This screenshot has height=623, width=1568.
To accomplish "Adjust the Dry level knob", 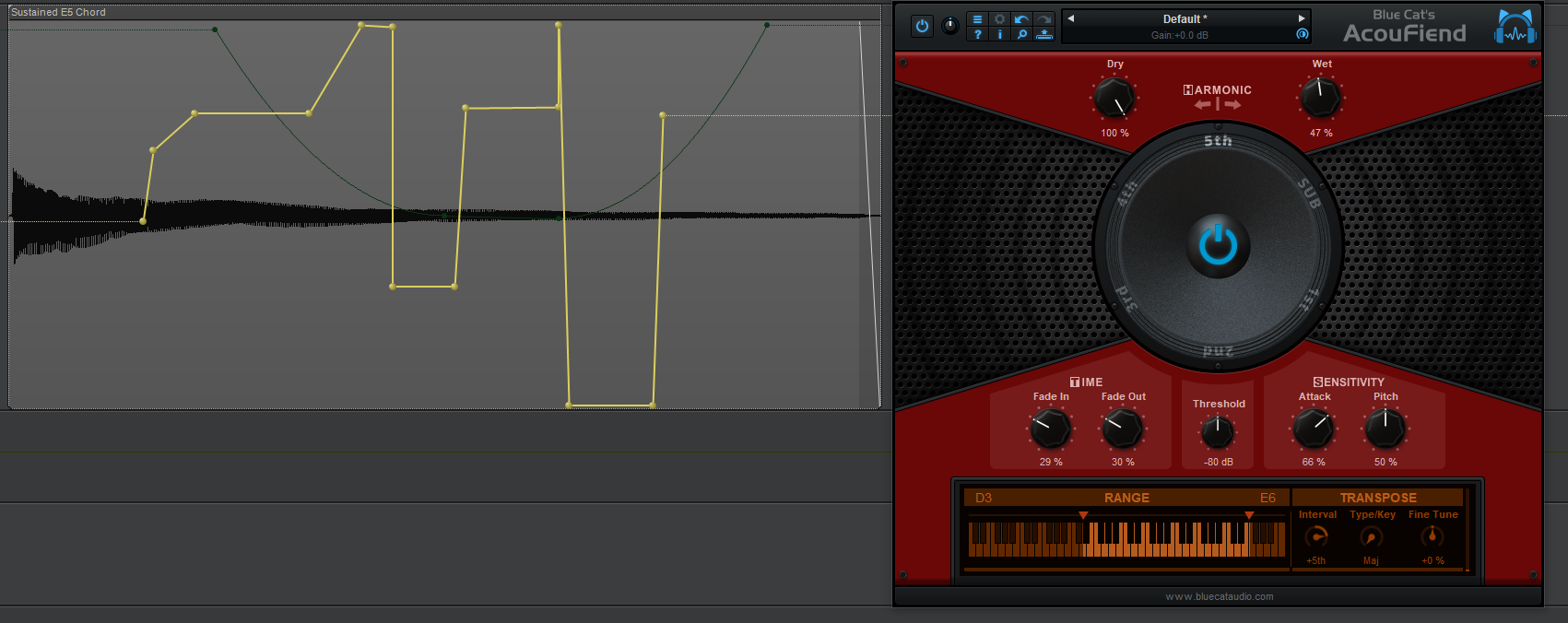I will (x=1114, y=98).
